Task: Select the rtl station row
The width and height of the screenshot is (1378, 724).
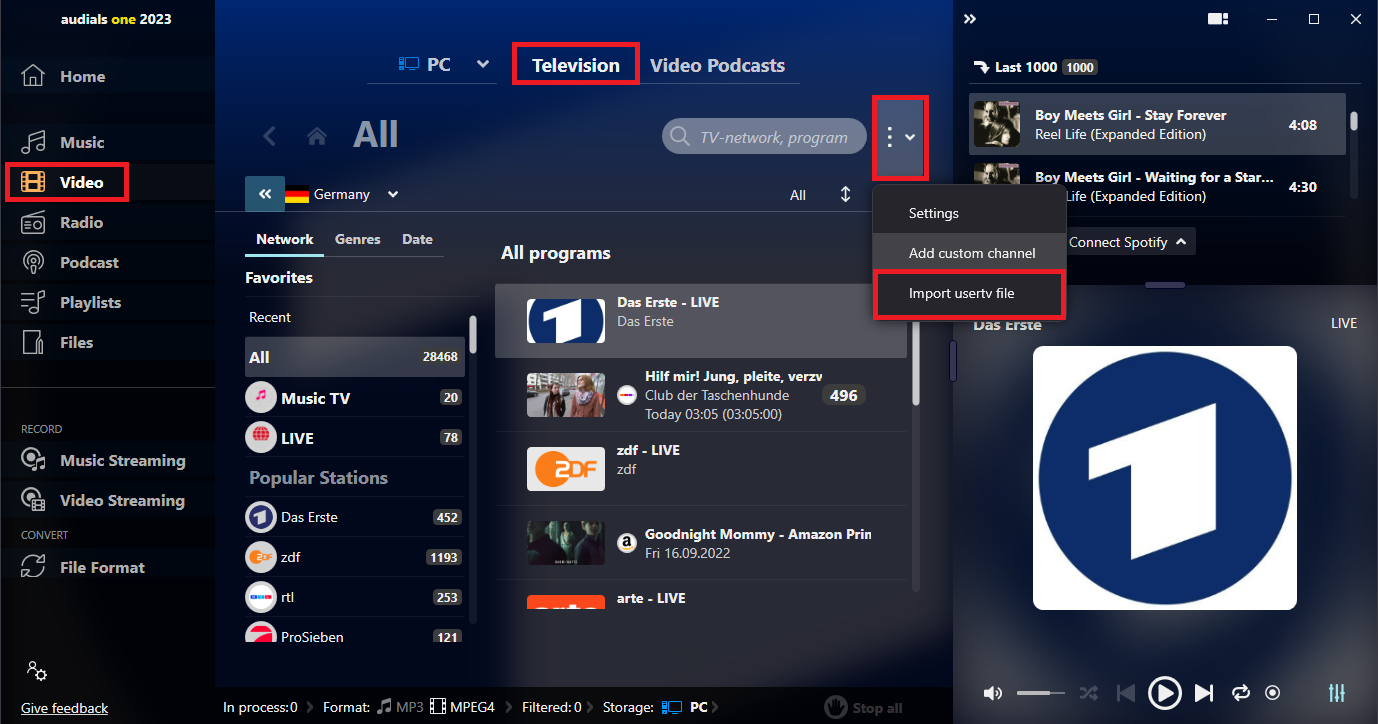Action: [354, 597]
